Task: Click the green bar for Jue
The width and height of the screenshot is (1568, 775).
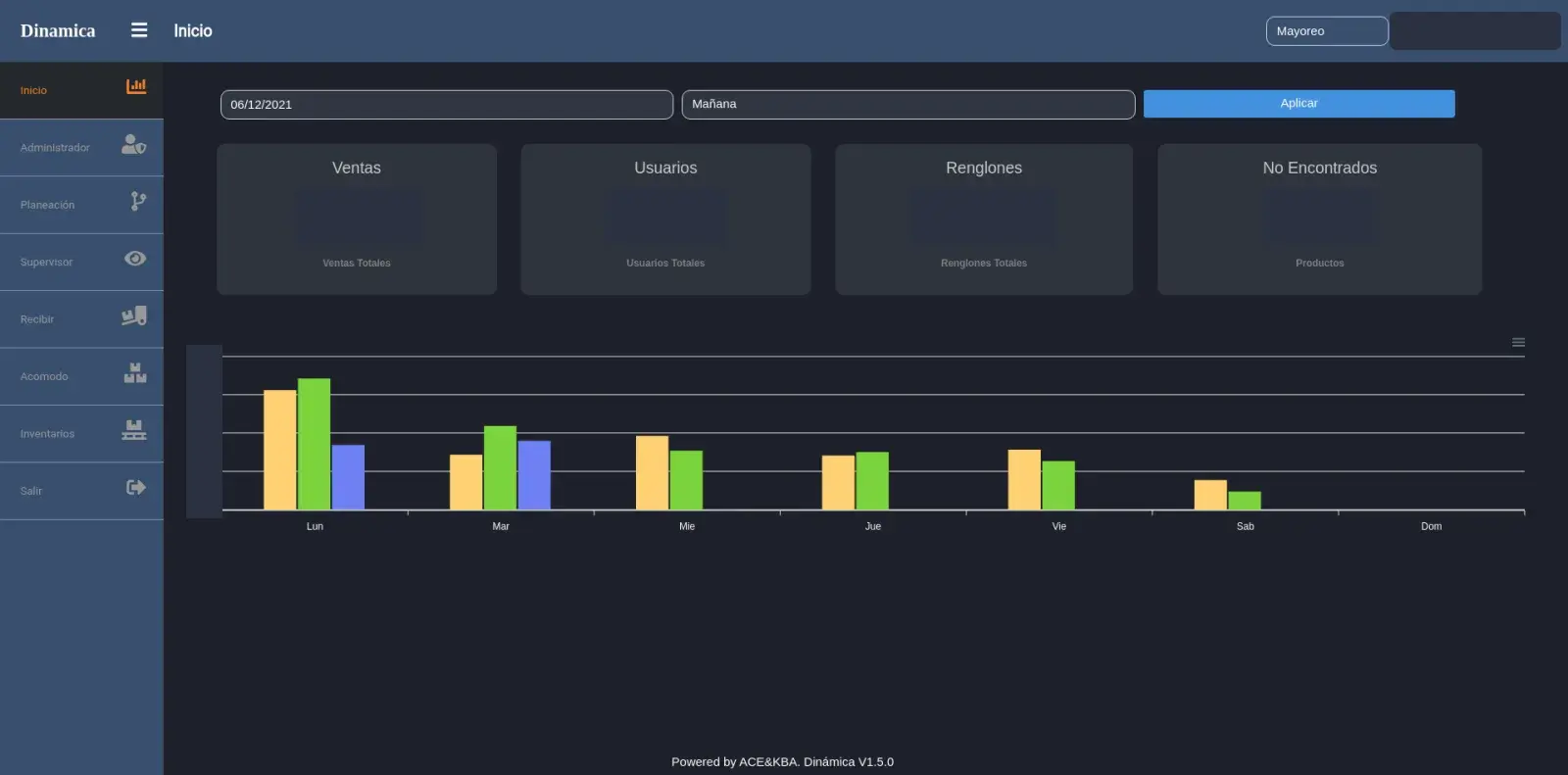Action: point(872,480)
